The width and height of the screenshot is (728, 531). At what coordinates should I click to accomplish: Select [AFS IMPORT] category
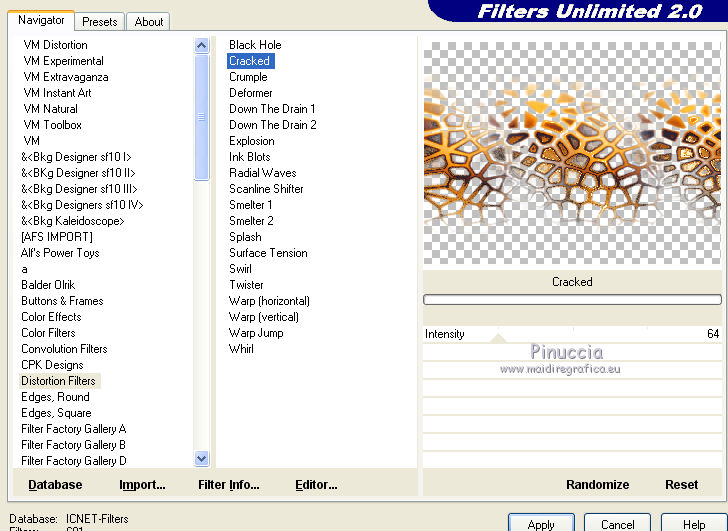click(x=57, y=237)
